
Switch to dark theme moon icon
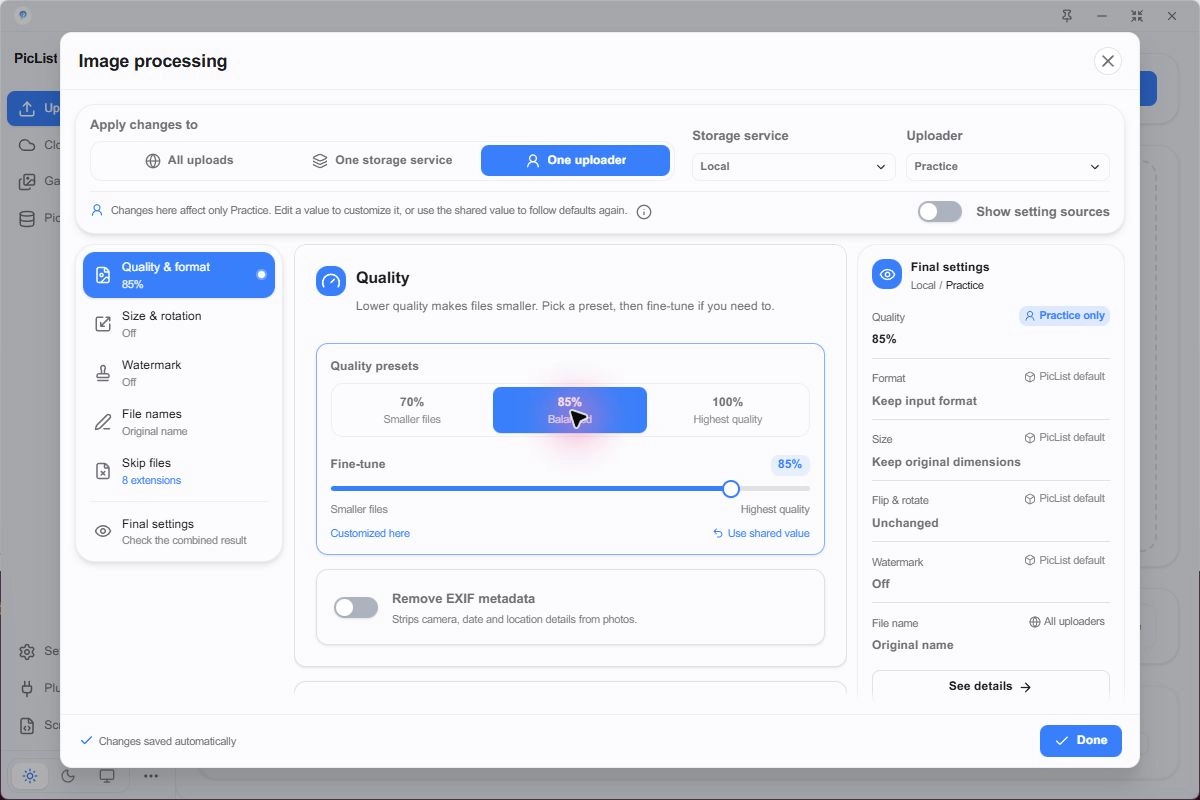pos(68,776)
